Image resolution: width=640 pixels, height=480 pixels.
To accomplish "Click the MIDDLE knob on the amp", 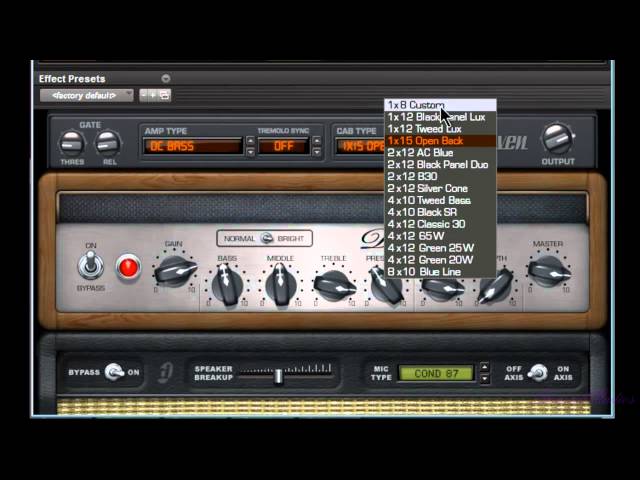I will (280, 286).
